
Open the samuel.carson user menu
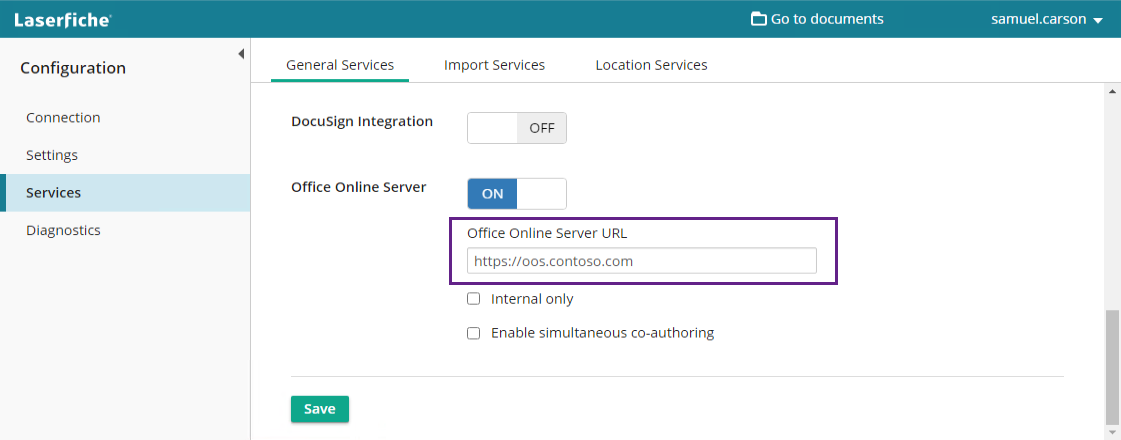click(1047, 19)
